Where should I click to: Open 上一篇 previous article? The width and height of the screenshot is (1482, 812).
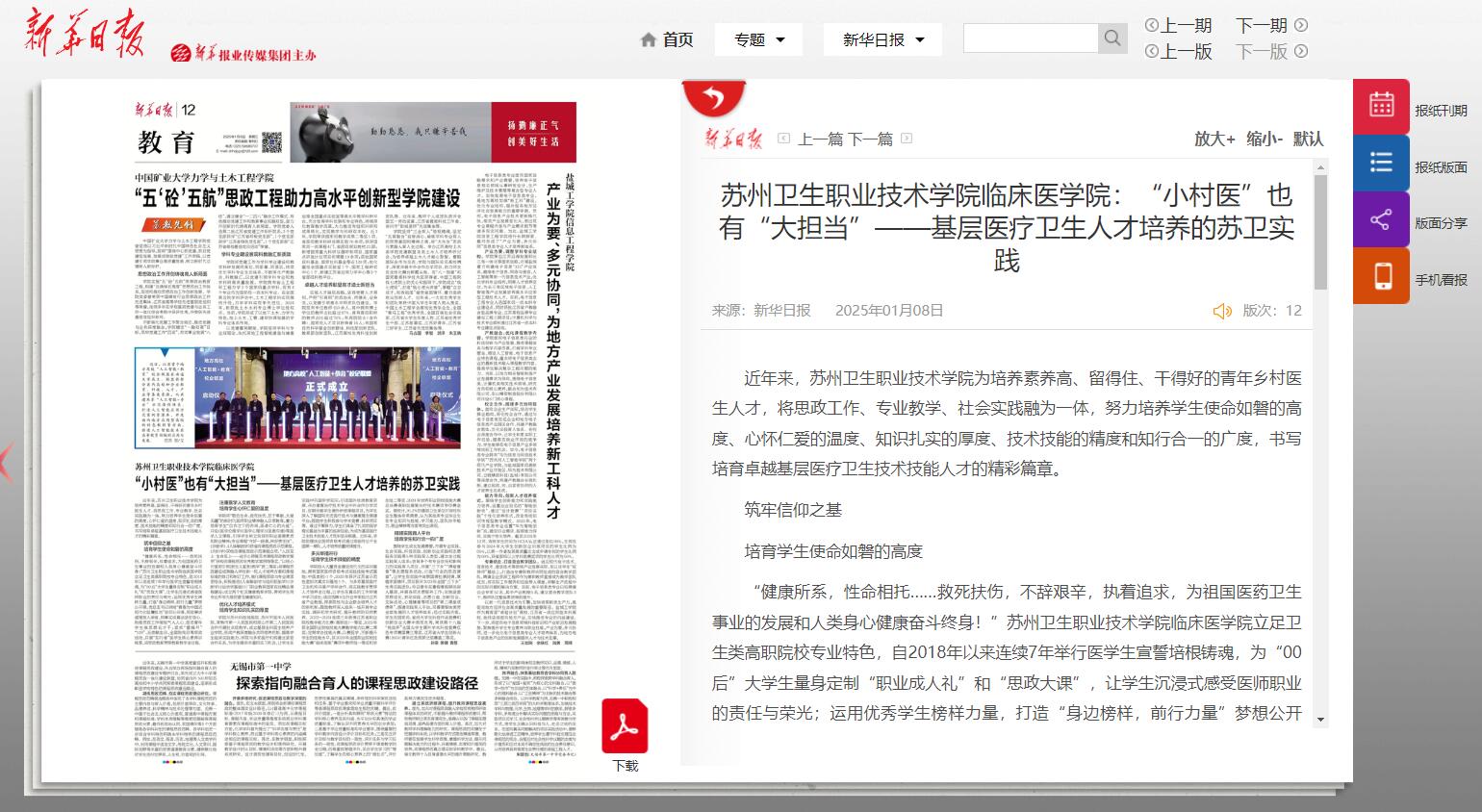pos(822,140)
